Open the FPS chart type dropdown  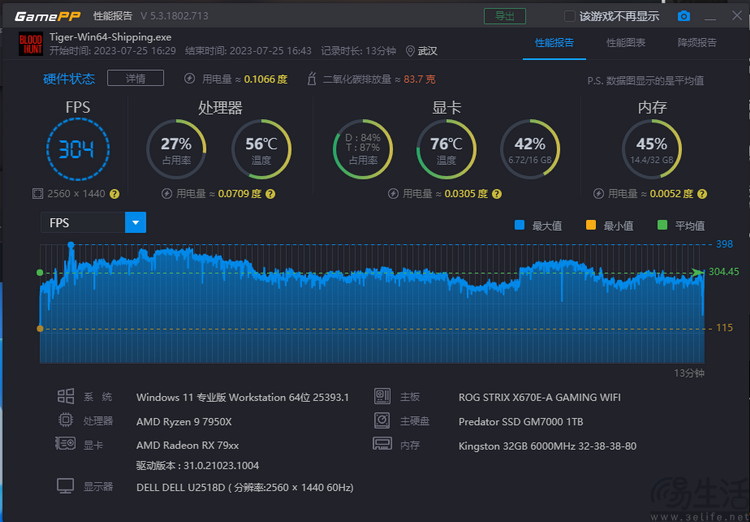click(x=135, y=223)
